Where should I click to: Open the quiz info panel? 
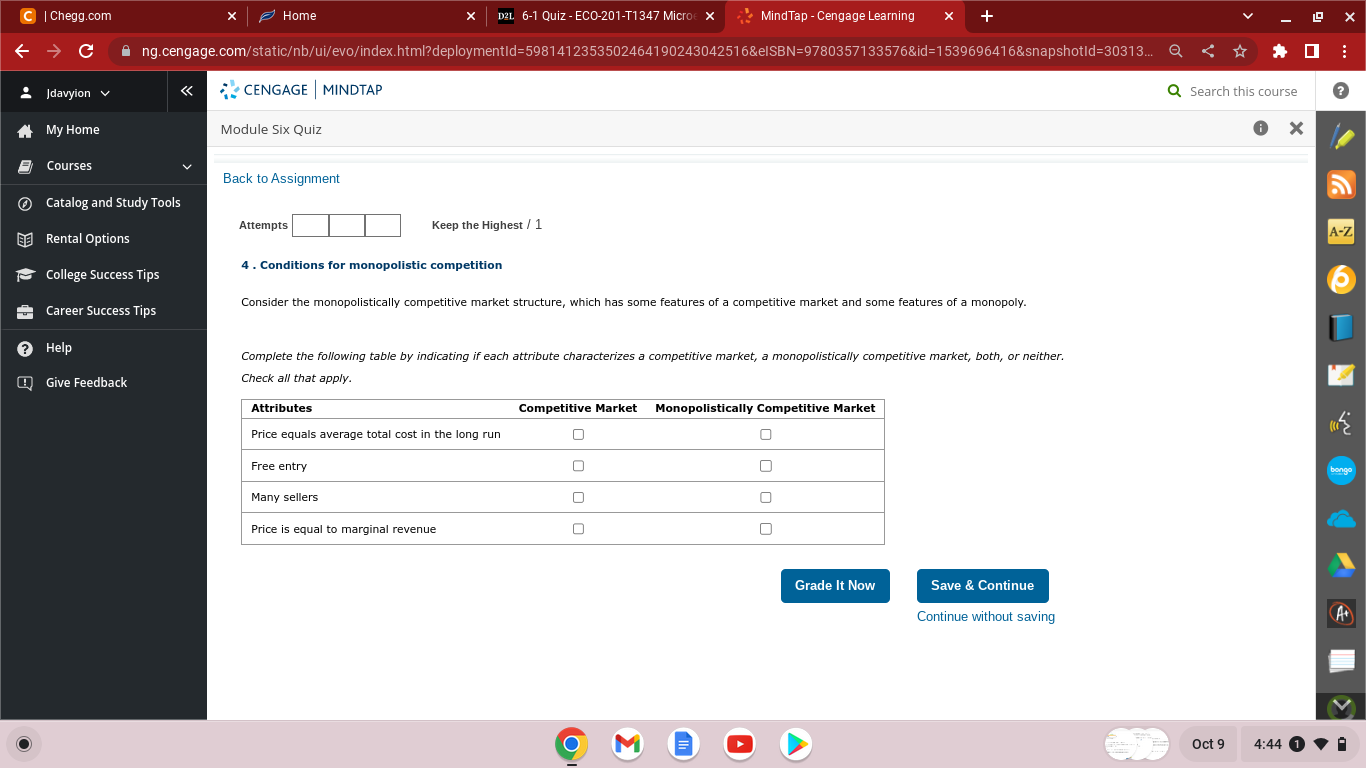tap(1261, 128)
